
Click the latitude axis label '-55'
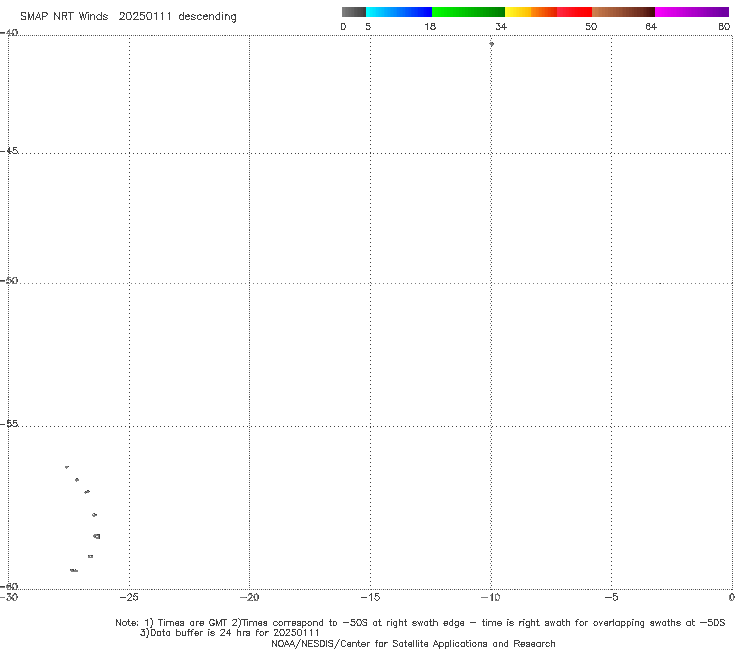pyautogui.click(x=9, y=424)
